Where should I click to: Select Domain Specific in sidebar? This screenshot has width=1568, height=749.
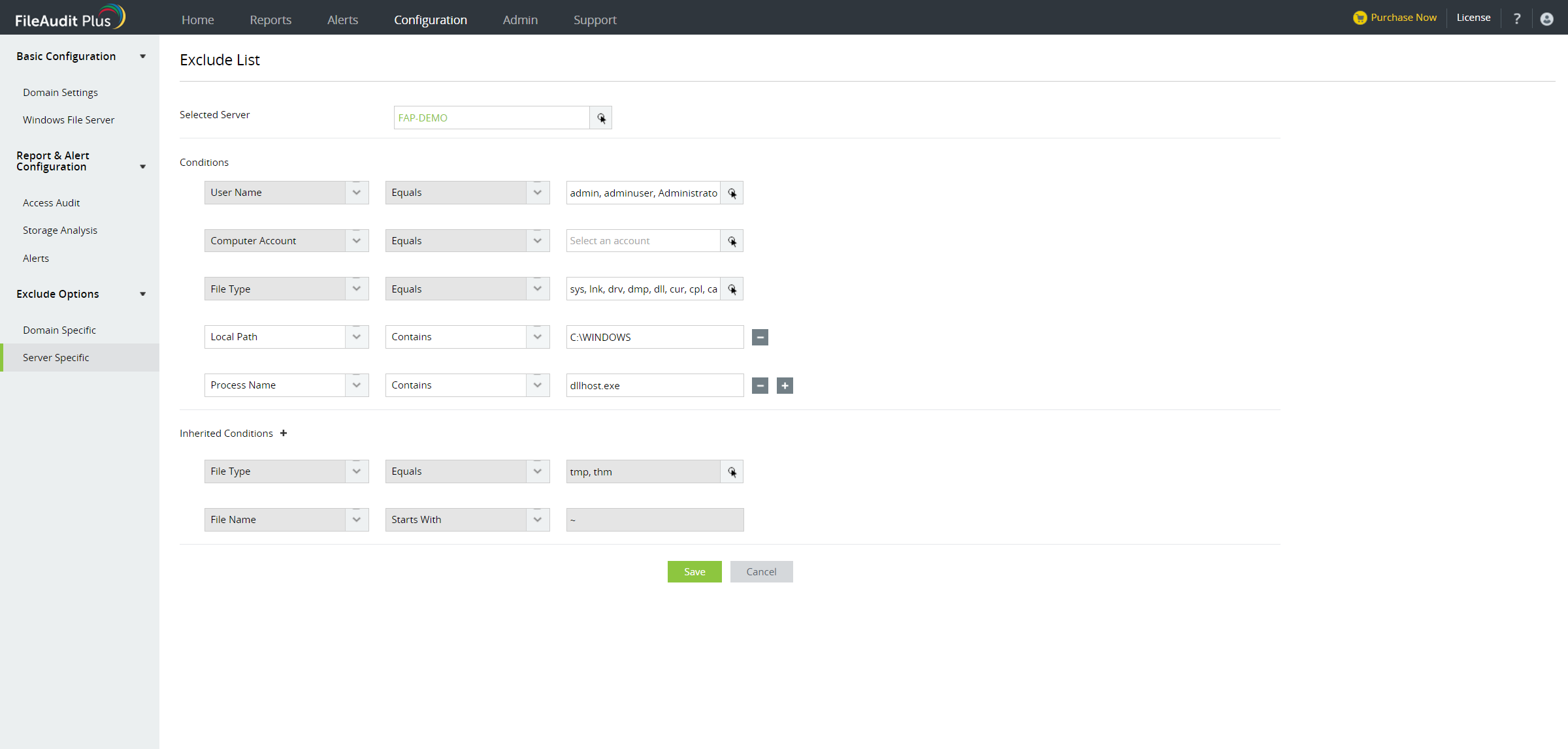click(59, 330)
